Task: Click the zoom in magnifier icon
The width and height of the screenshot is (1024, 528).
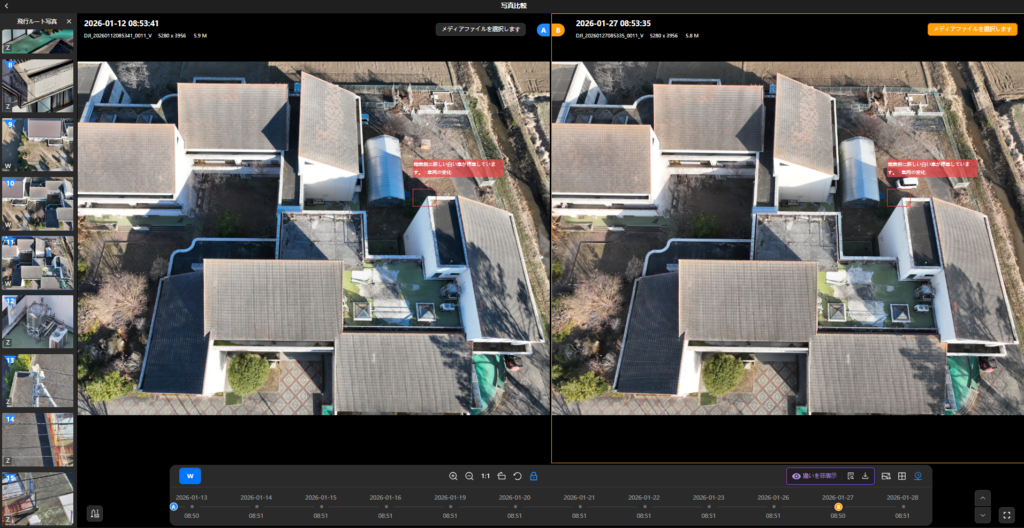Action: point(453,476)
